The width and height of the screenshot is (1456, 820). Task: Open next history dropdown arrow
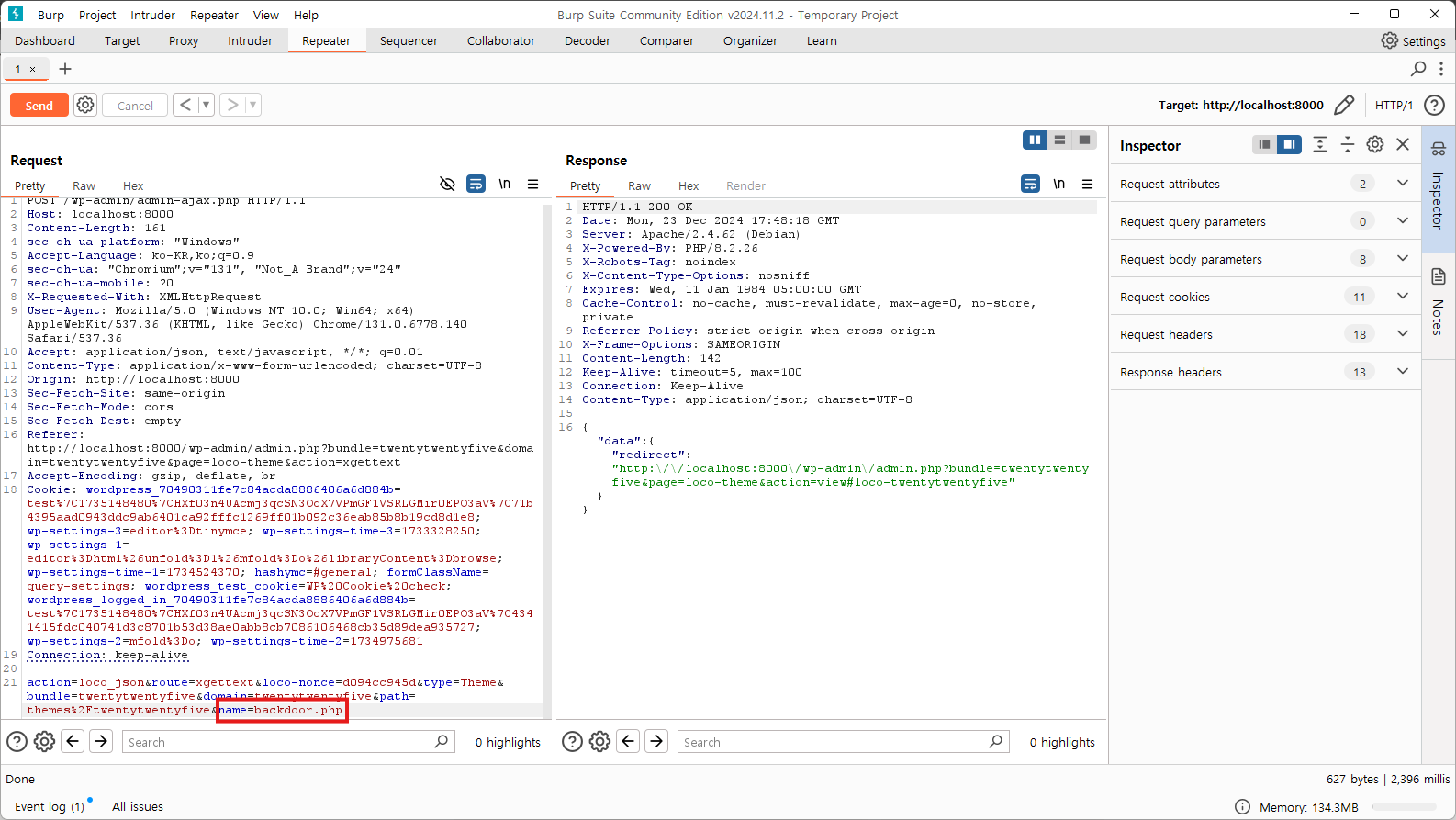coord(252,105)
